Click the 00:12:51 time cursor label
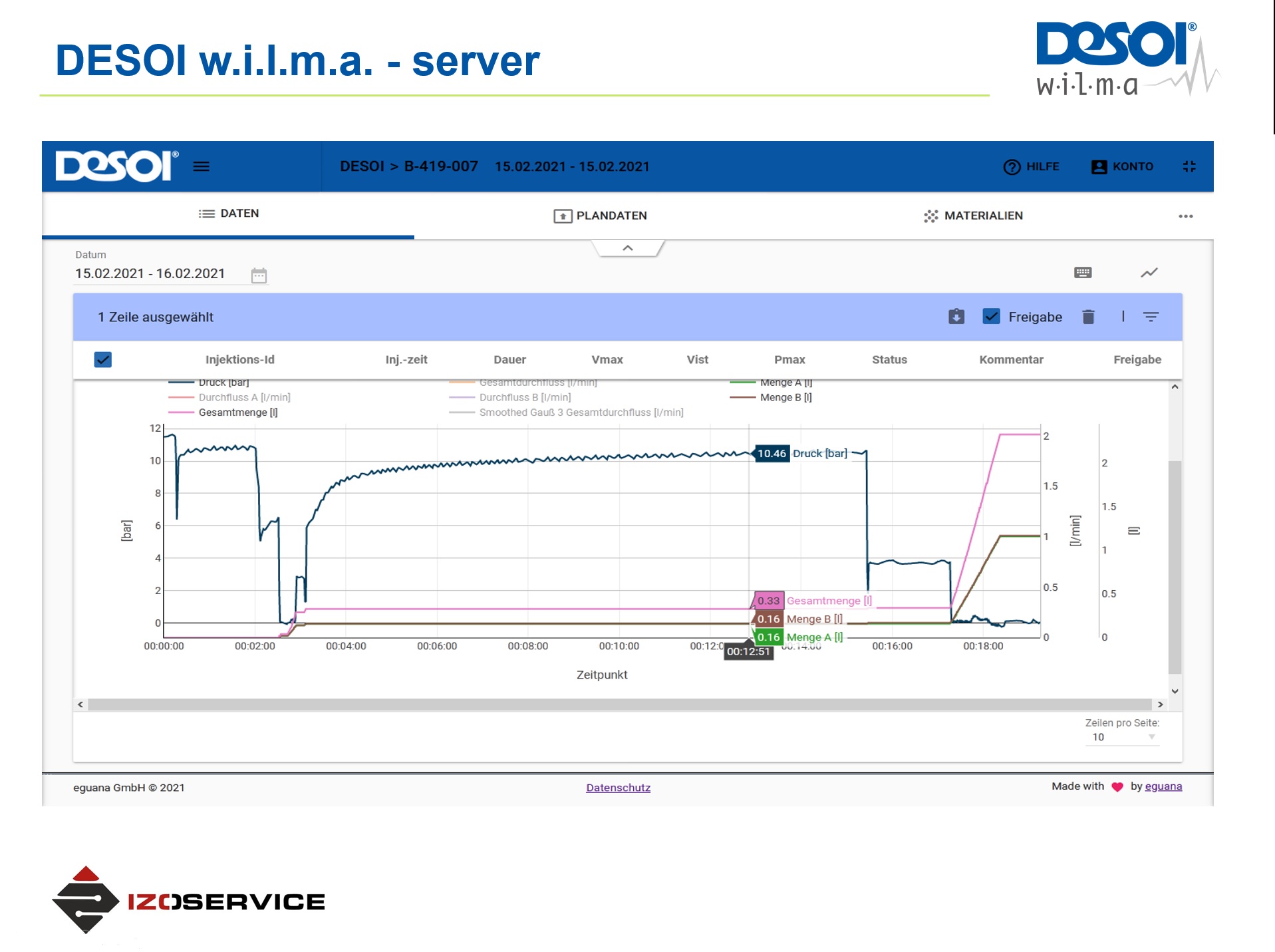Image resolution: width=1275 pixels, height=952 pixels. (748, 651)
